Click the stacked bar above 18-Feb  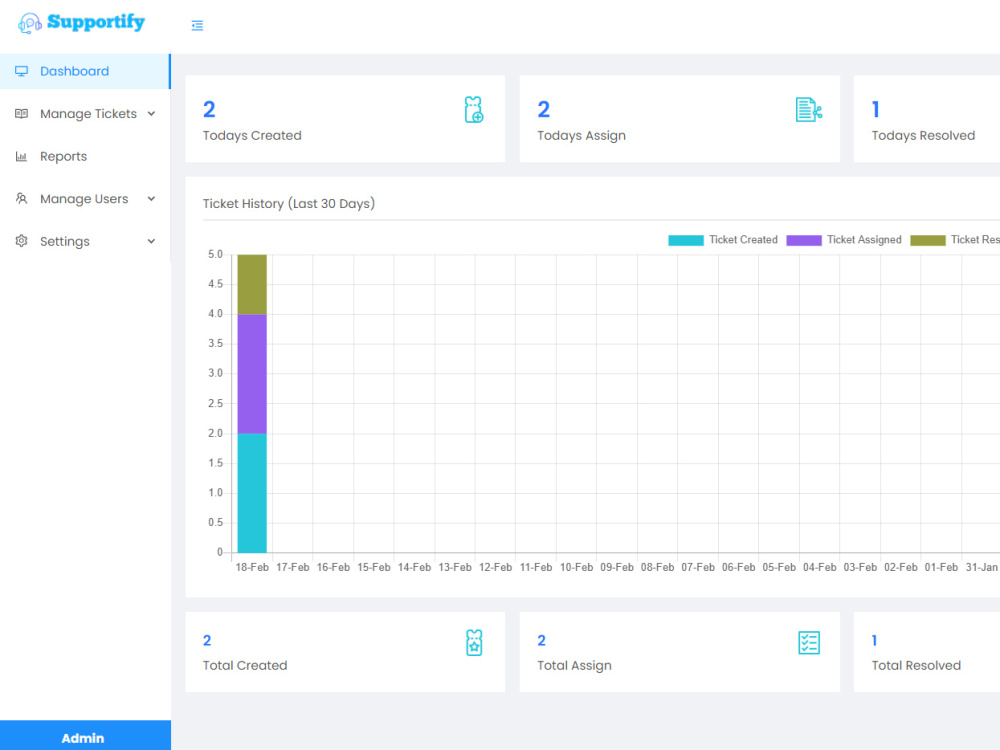251,400
